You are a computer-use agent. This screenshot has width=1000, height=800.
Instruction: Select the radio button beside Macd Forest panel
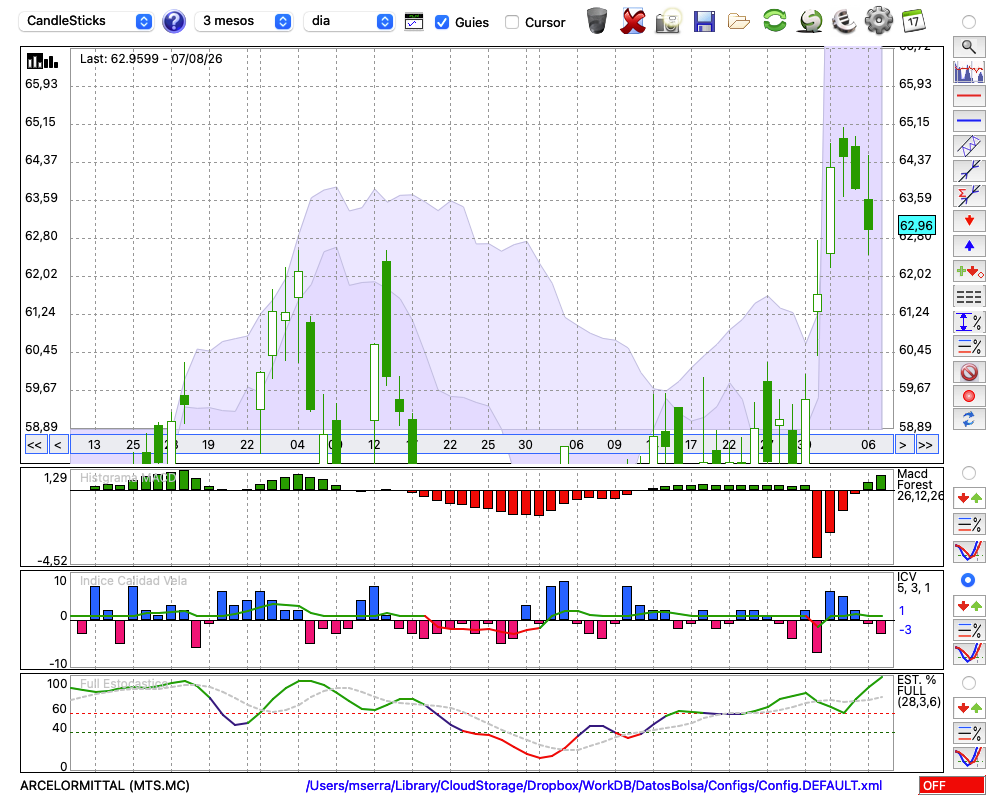tap(968, 473)
